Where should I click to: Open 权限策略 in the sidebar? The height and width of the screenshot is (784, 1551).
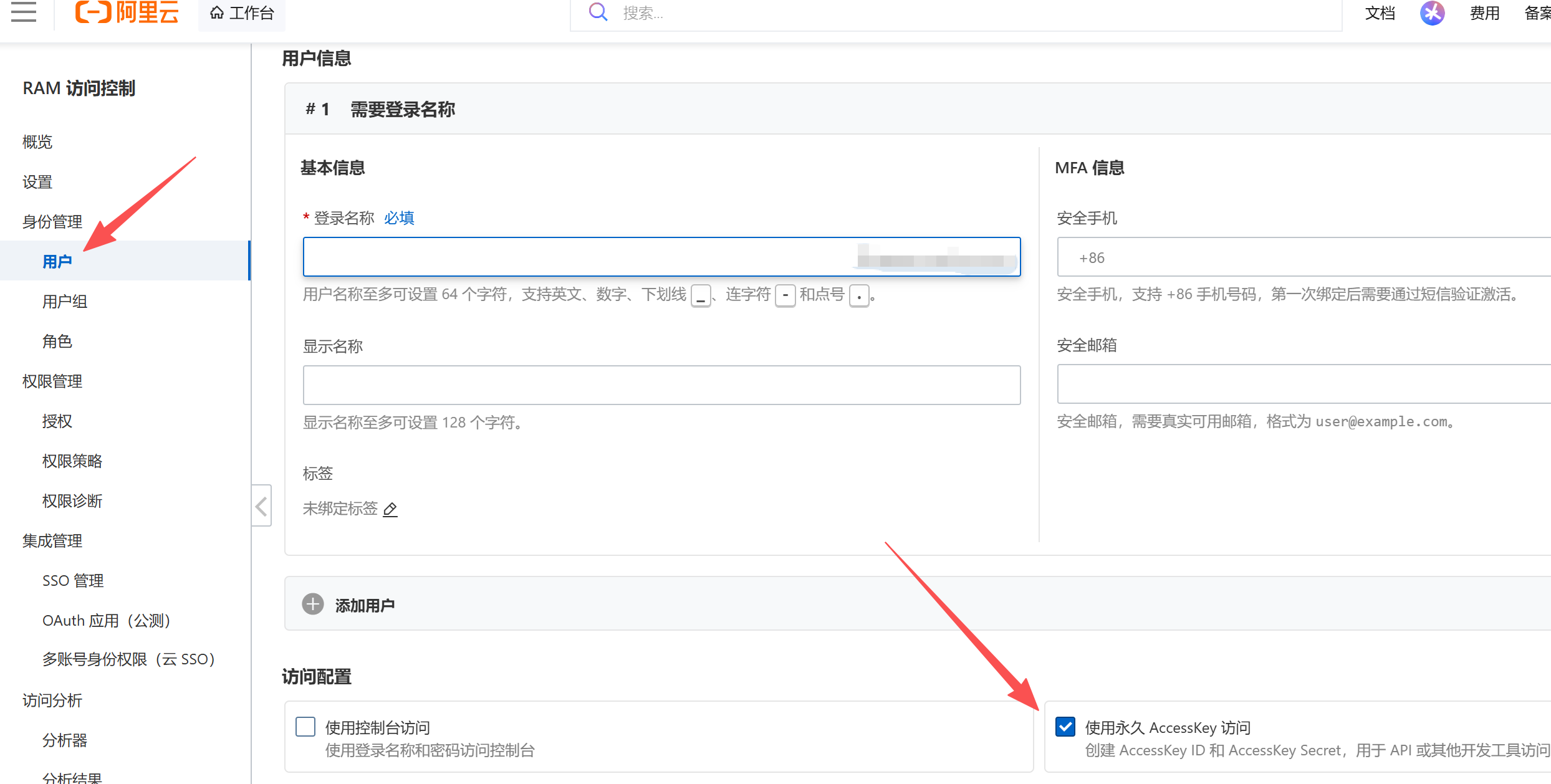[72, 461]
